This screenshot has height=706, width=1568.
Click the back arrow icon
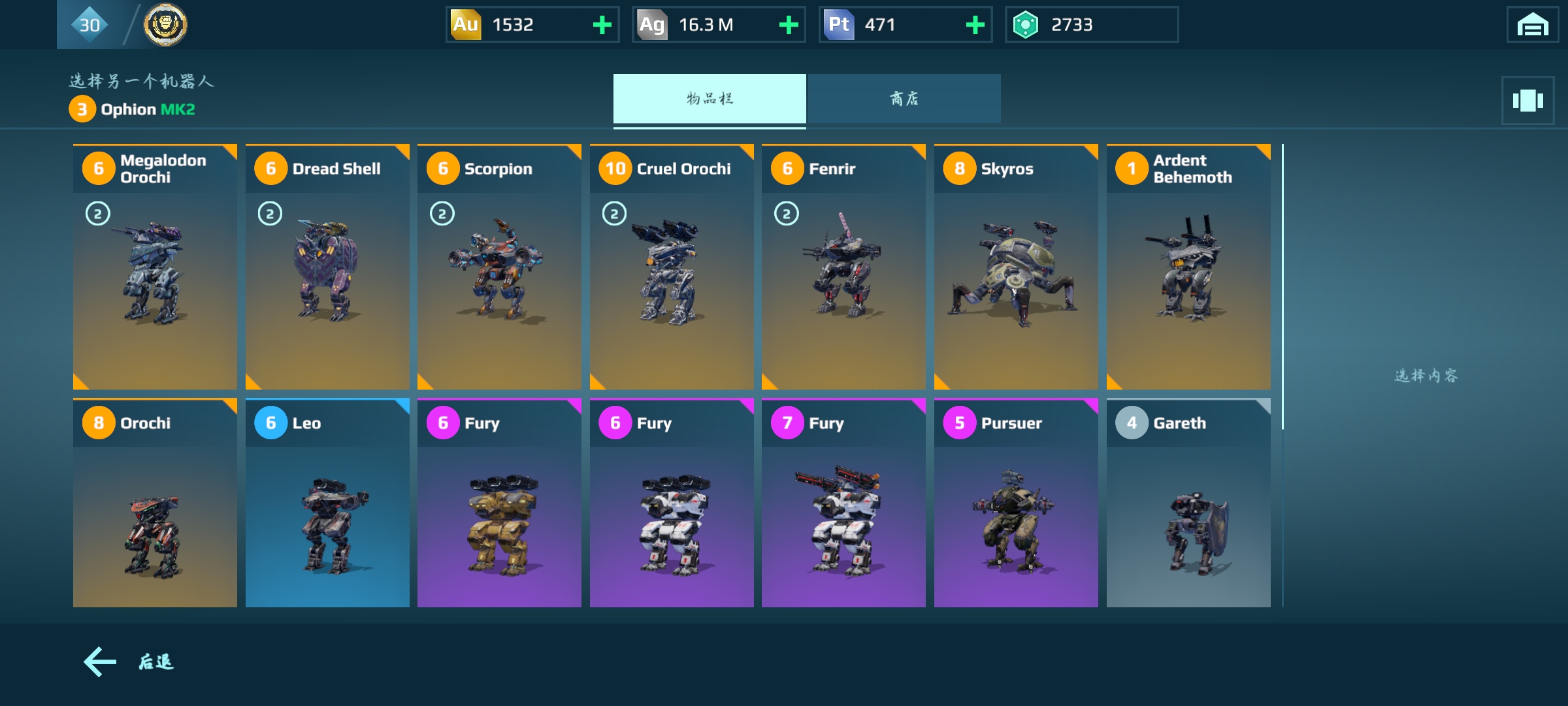tap(100, 662)
